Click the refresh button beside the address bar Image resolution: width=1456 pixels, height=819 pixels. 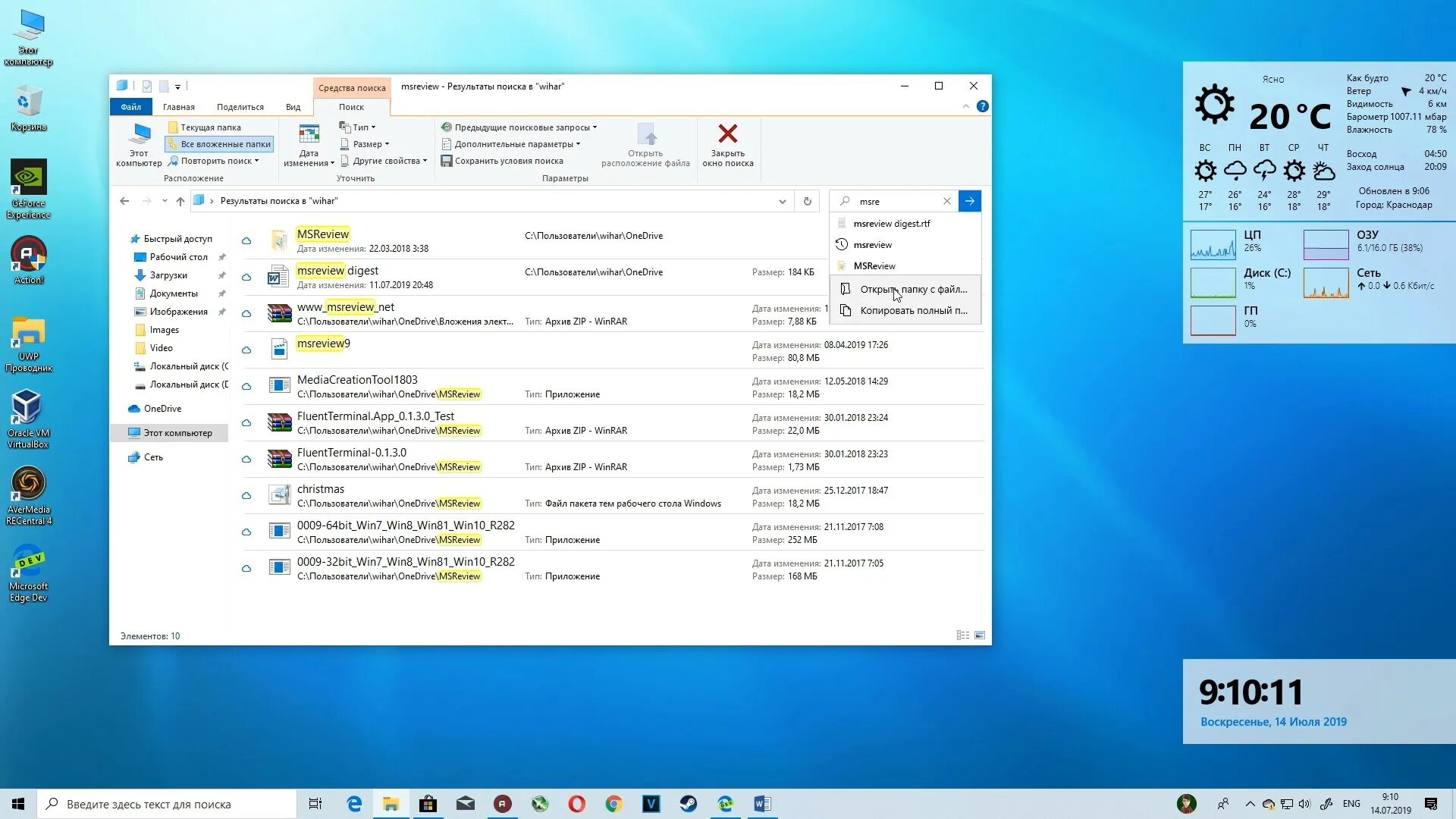click(x=807, y=201)
